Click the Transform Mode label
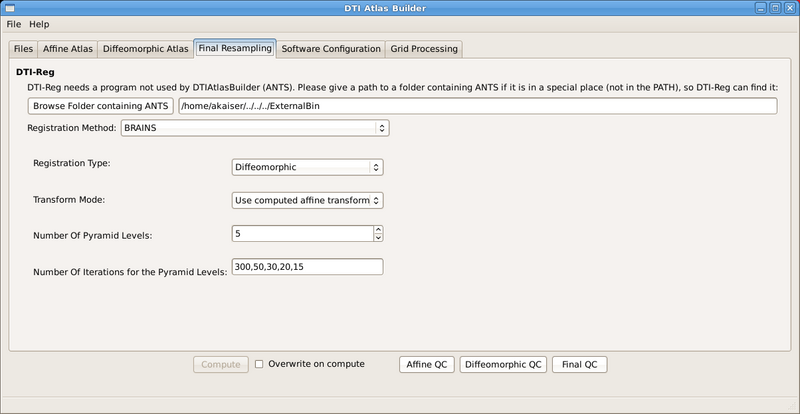This screenshot has width=800, height=414. pyautogui.click(x=69, y=200)
